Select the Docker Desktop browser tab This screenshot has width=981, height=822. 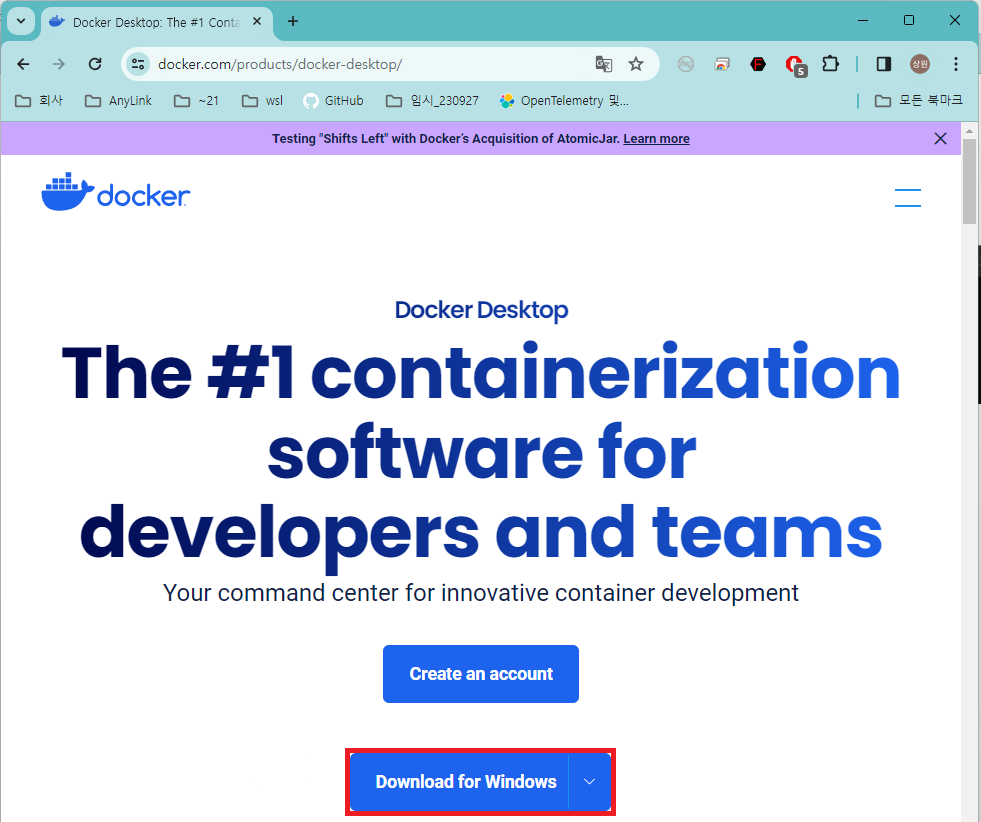[x=156, y=23]
